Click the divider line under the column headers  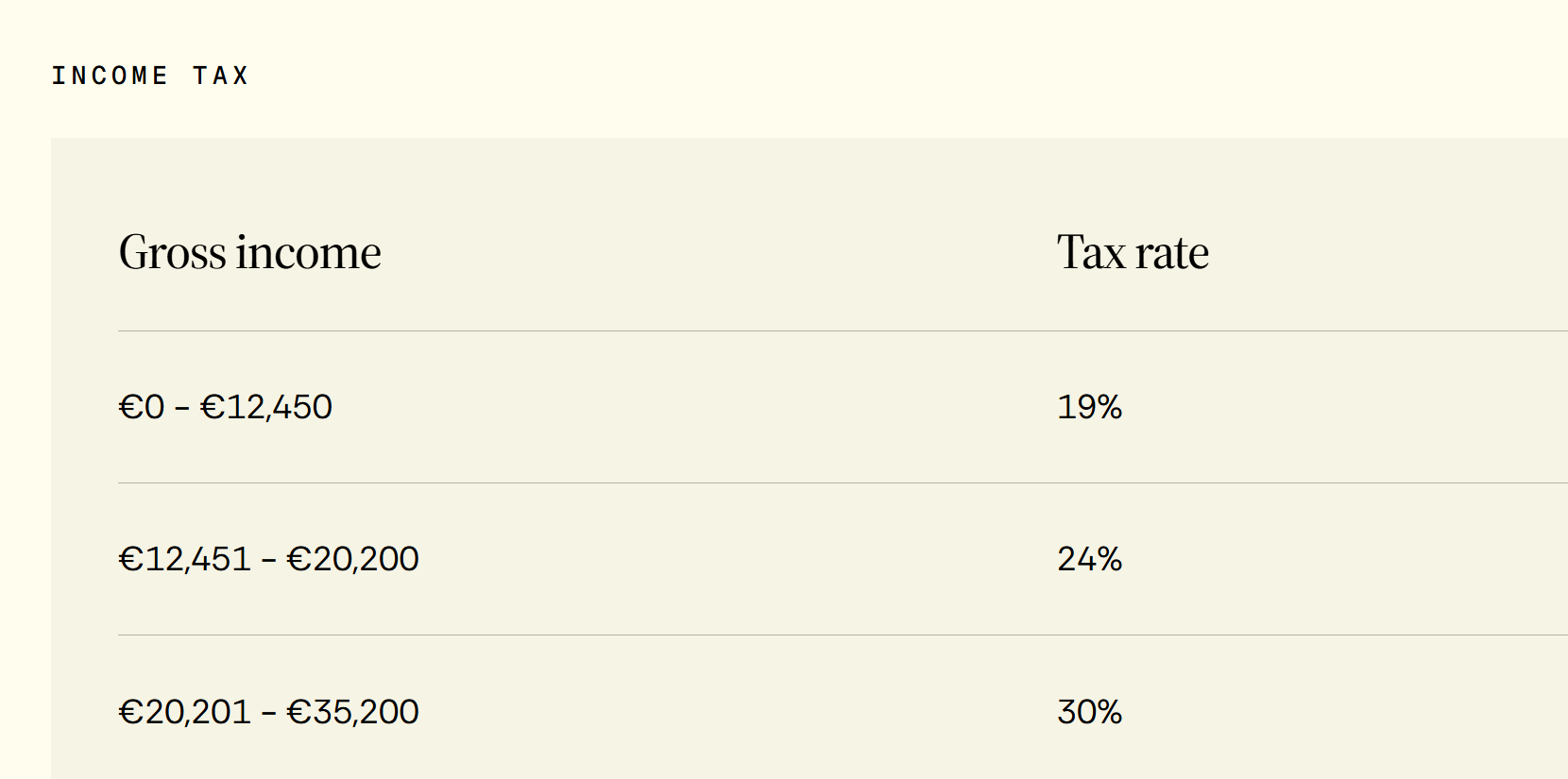click(843, 330)
